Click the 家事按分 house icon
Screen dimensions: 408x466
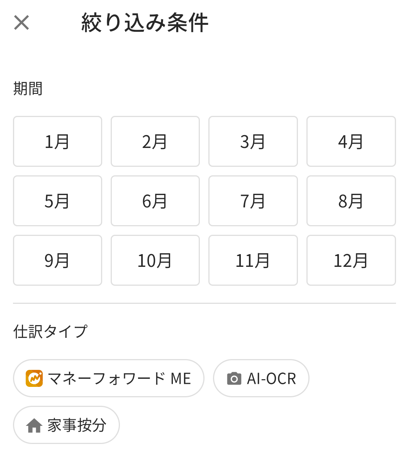pos(34,425)
